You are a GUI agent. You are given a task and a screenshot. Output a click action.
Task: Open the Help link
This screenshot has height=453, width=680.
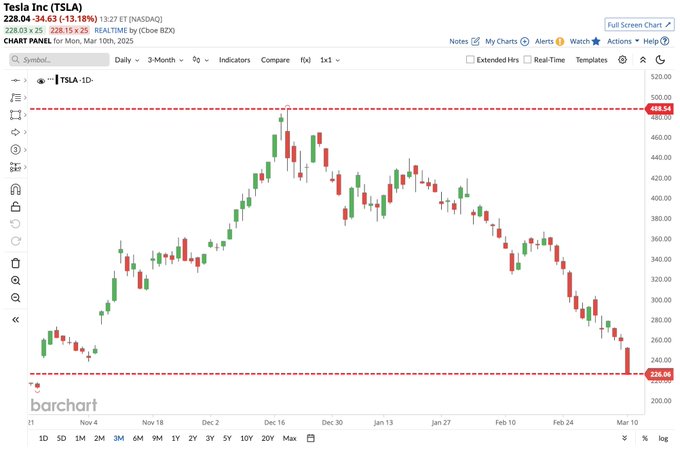[656, 41]
